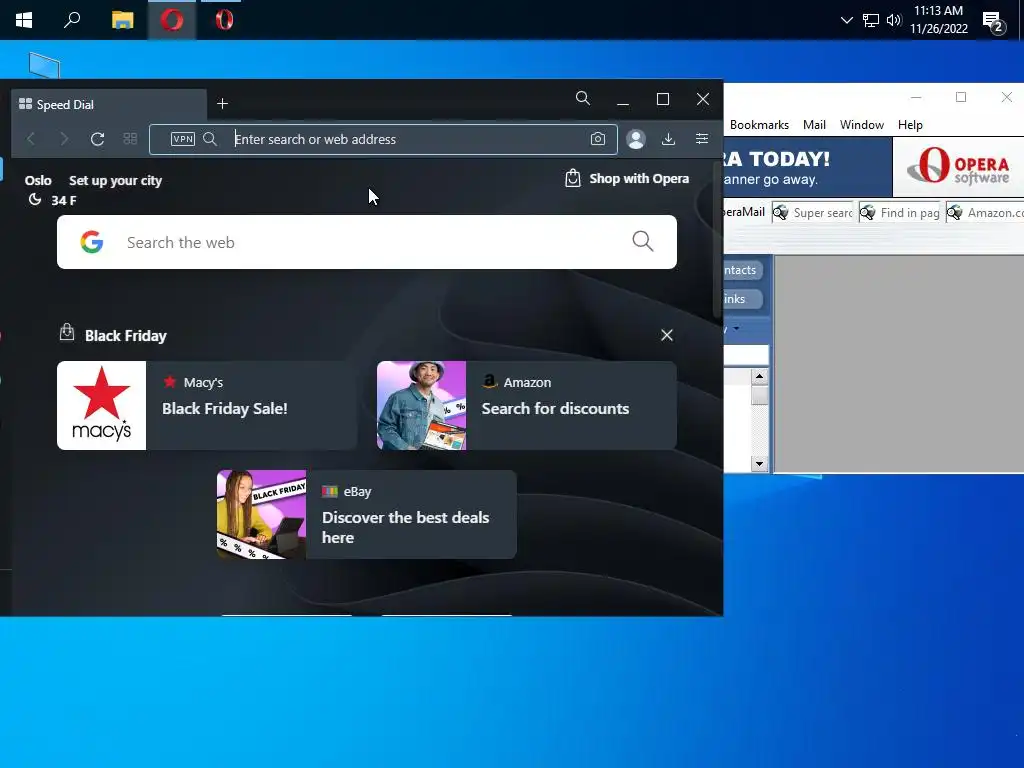Click the Black Friday section heading
This screenshot has width=1024, height=768.
tap(125, 336)
